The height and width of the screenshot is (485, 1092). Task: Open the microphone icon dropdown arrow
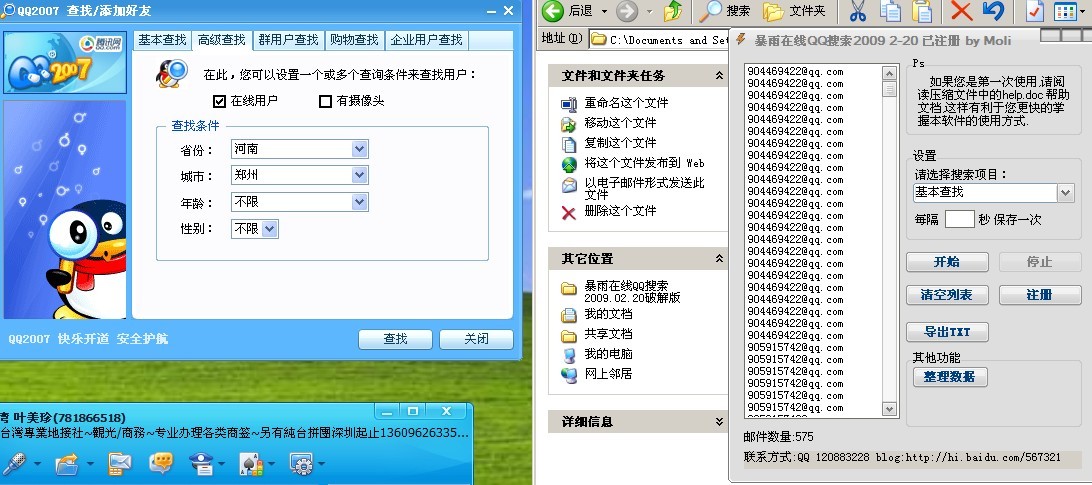tap(36, 464)
